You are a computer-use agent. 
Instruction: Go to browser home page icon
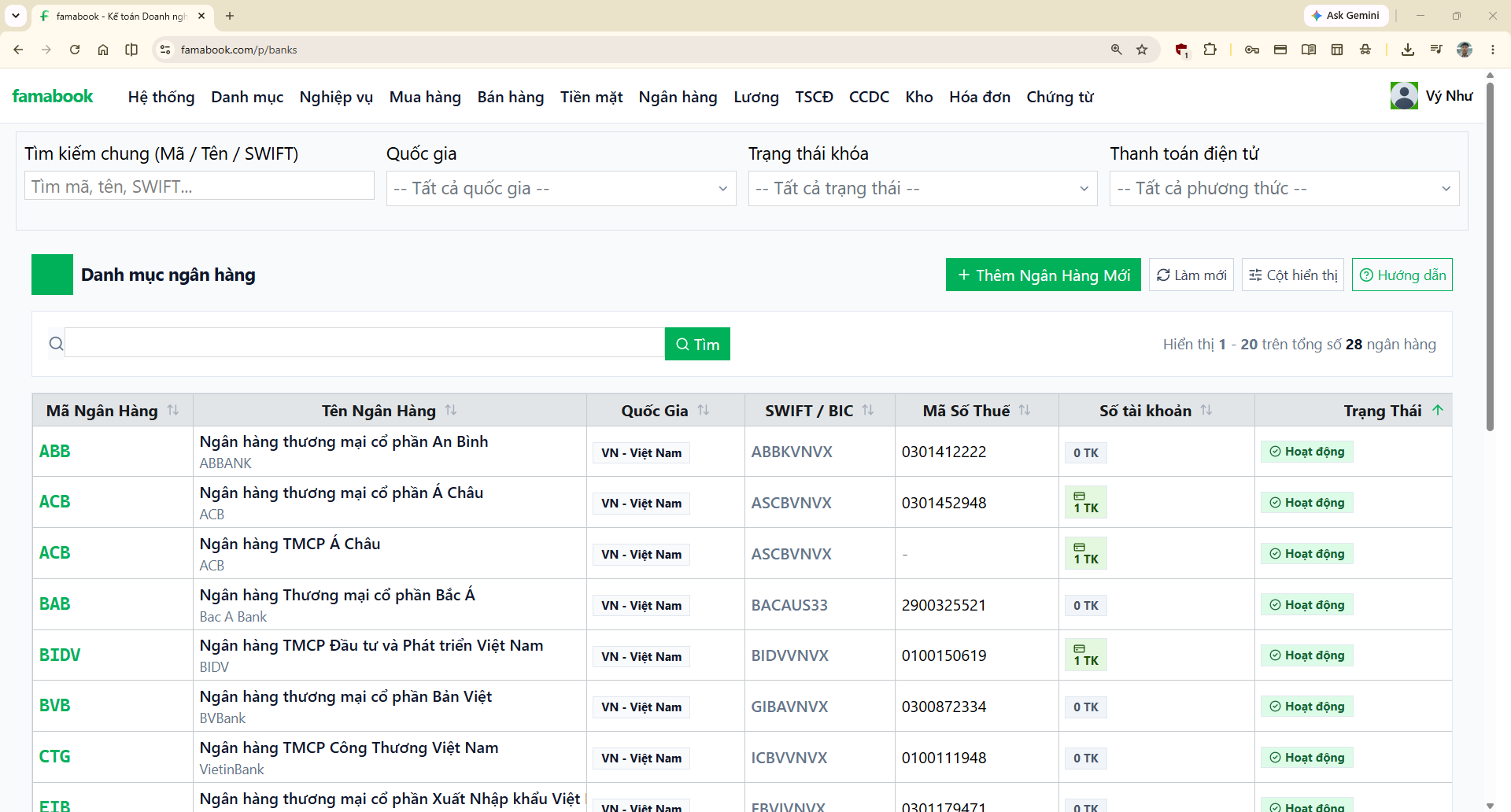tap(103, 50)
